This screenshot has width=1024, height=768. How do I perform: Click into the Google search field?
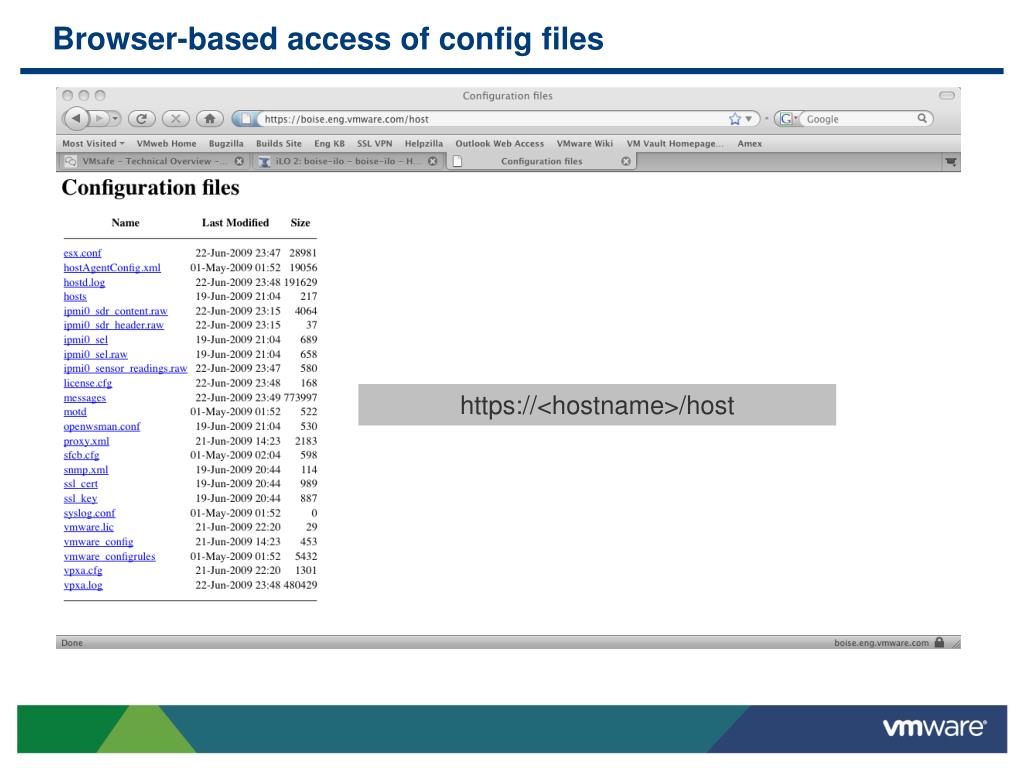click(x=859, y=119)
